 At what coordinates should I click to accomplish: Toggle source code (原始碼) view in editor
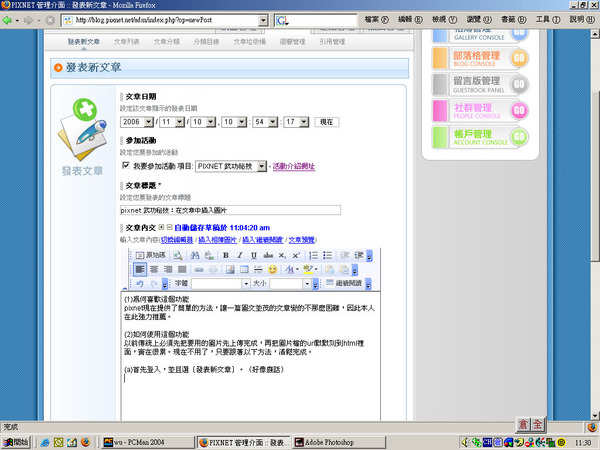(x=150, y=255)
